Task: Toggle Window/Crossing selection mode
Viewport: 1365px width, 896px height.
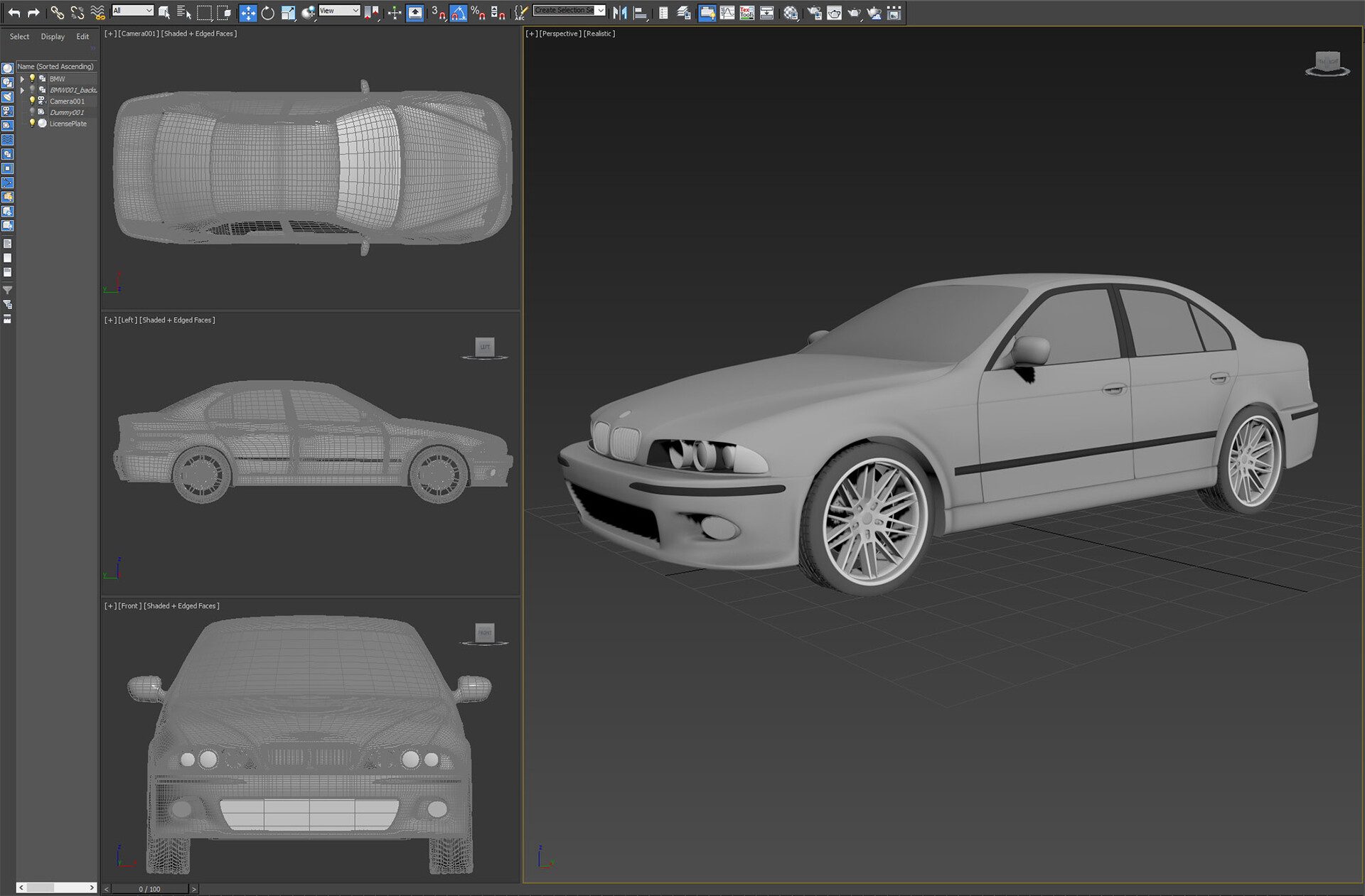Action: (224, 13)
